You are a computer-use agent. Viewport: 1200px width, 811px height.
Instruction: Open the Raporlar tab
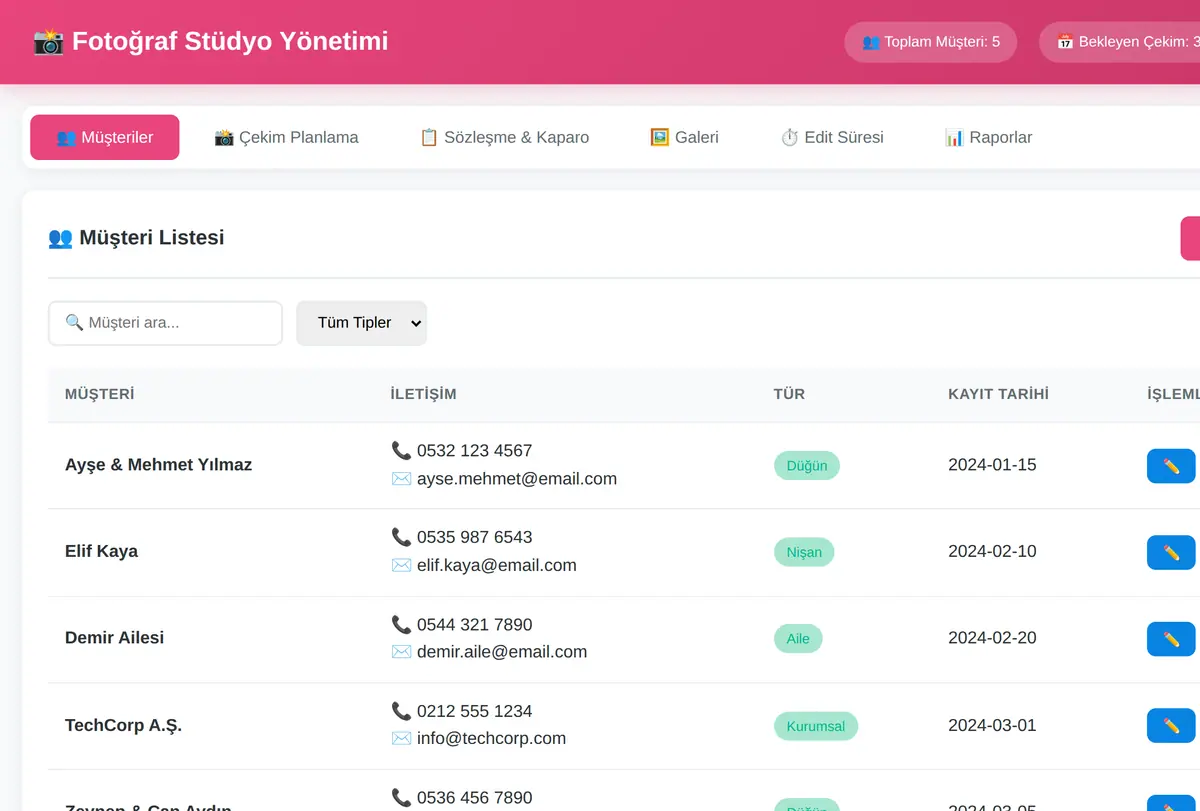tap(988, 138)
